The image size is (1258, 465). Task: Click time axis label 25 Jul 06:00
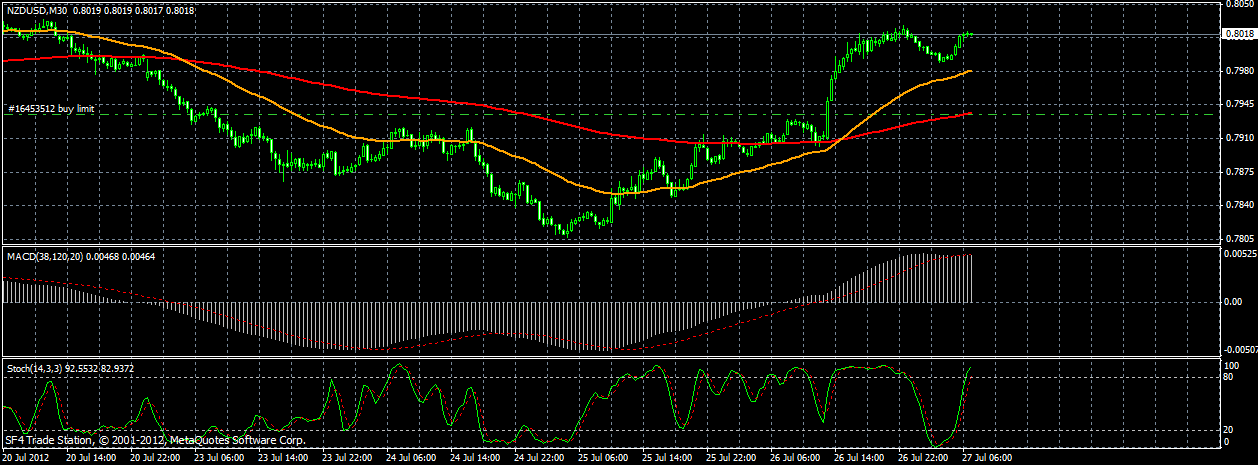click(602, 458)
